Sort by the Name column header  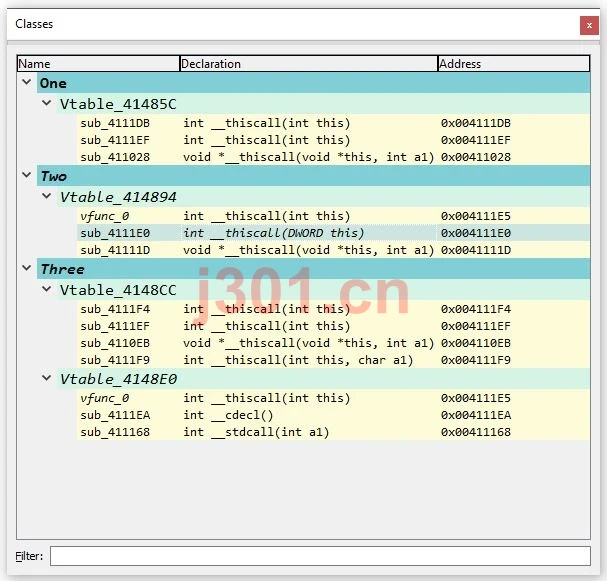(x=98, y=63)
